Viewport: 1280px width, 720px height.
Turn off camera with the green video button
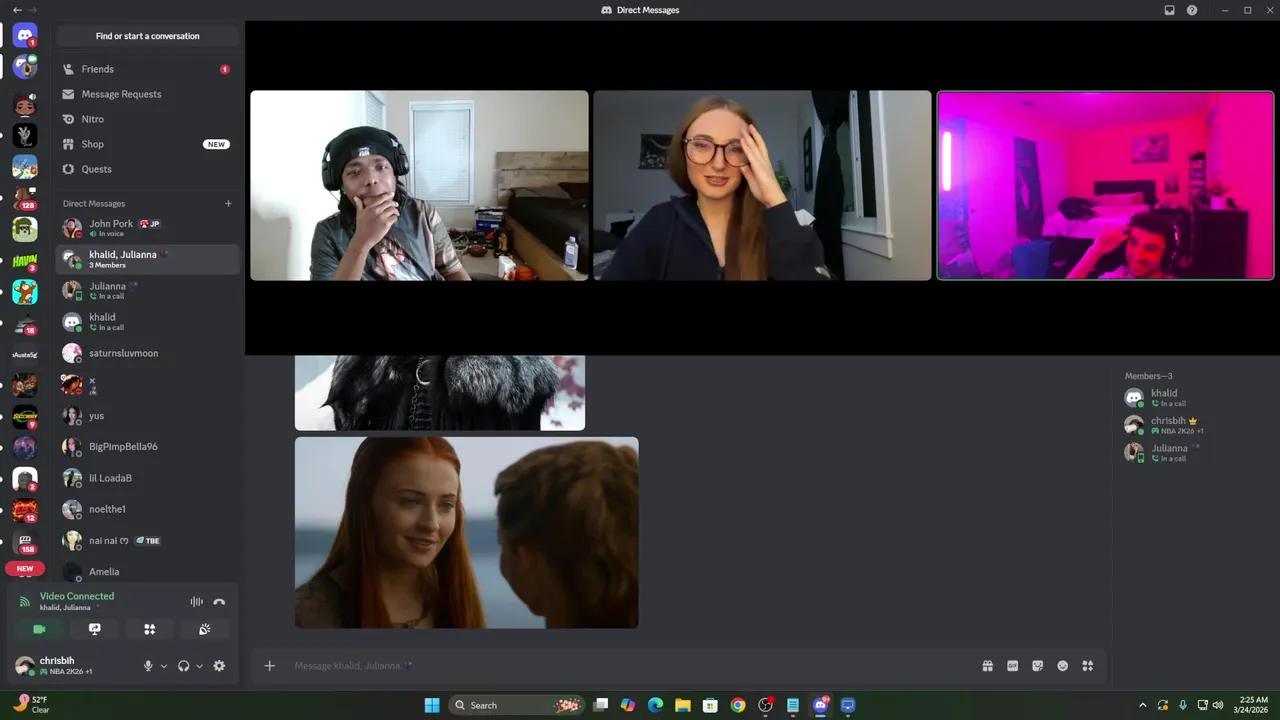(x=39, y=629)
